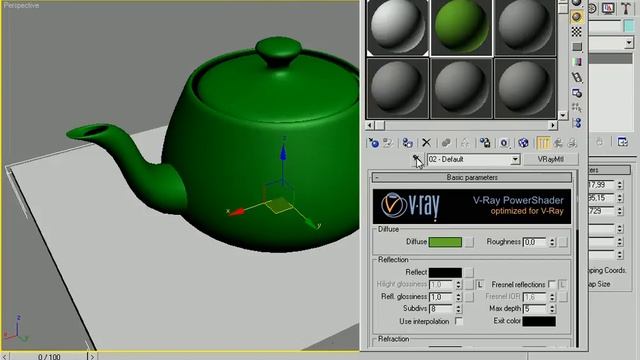
Task: Click the 0 / 100 time slider
Action: click(49, 356)
